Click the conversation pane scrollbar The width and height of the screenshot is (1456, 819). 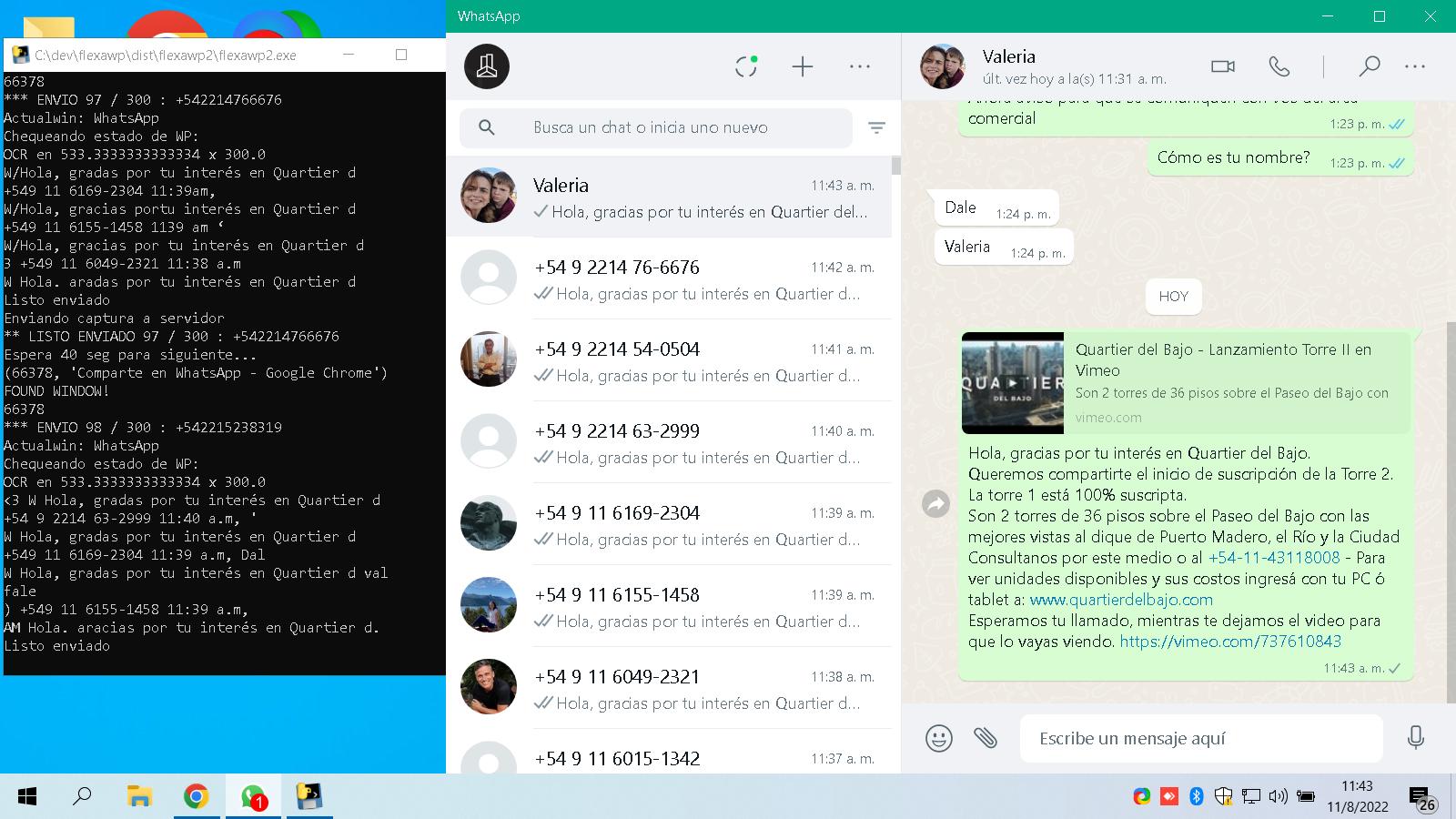1451,511
